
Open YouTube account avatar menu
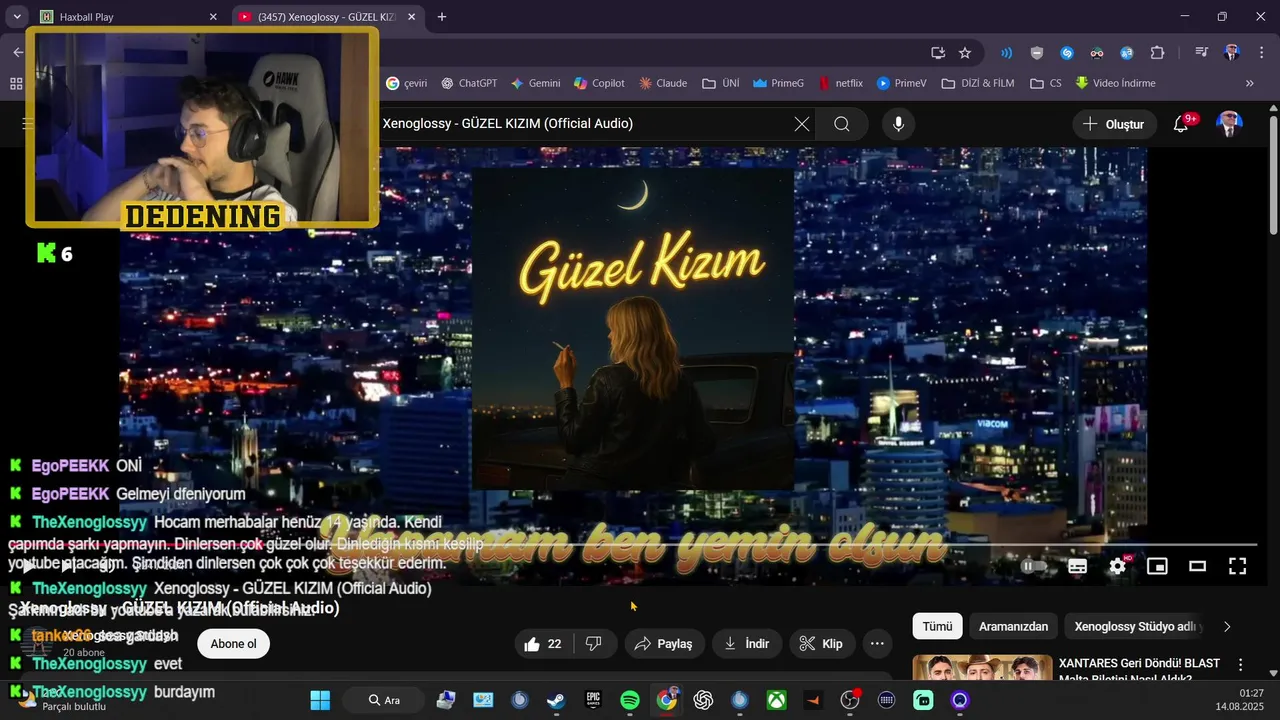(x=1229, y=124)
